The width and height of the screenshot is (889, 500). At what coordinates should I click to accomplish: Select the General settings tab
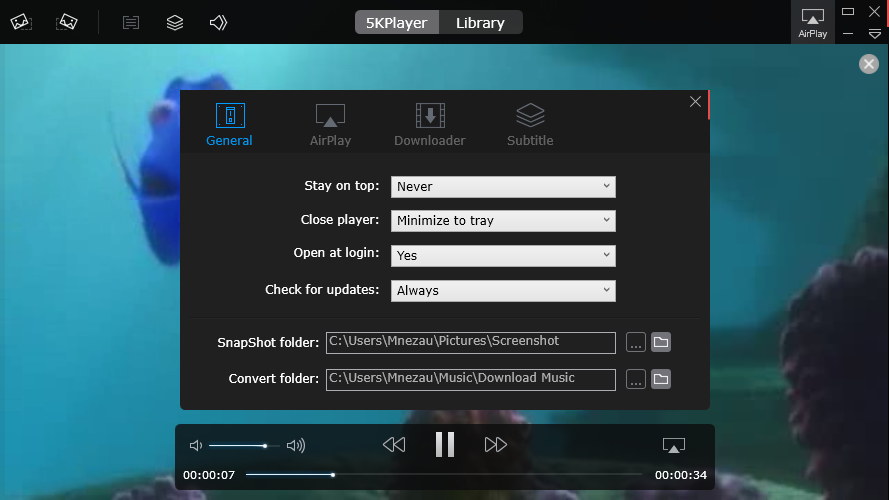[x=230, y=125]
